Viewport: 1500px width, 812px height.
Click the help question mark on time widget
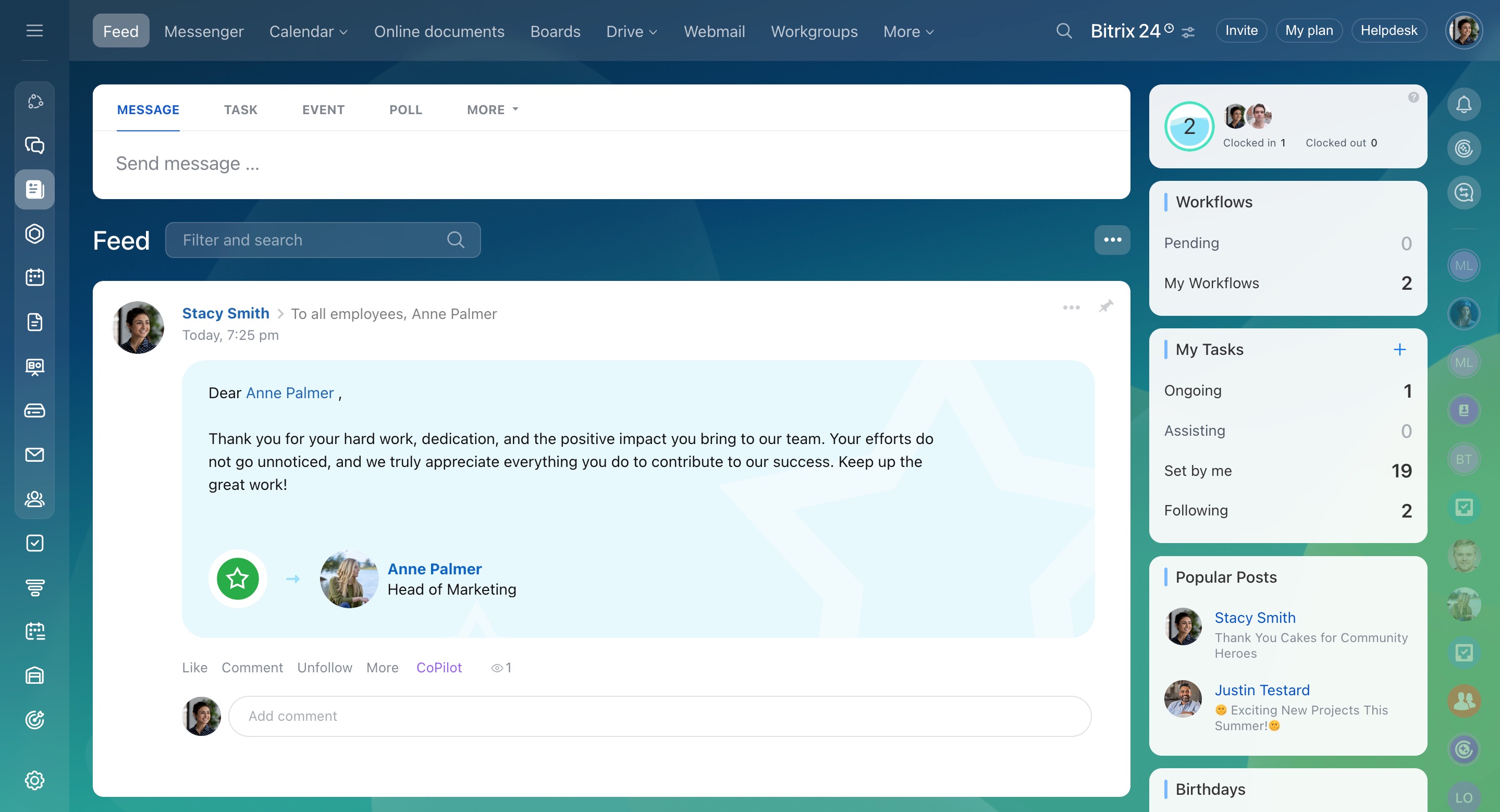coord(1413,97)
